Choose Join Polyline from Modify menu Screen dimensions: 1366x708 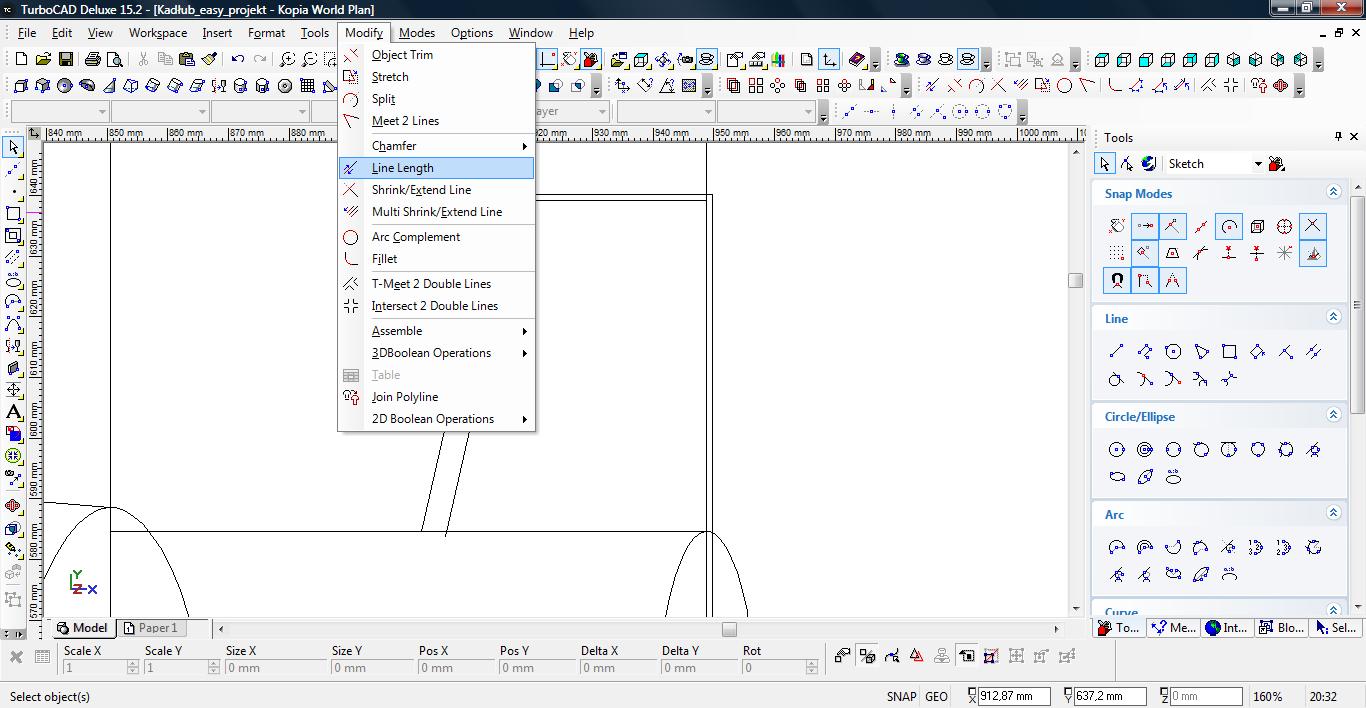click(404, 397)
